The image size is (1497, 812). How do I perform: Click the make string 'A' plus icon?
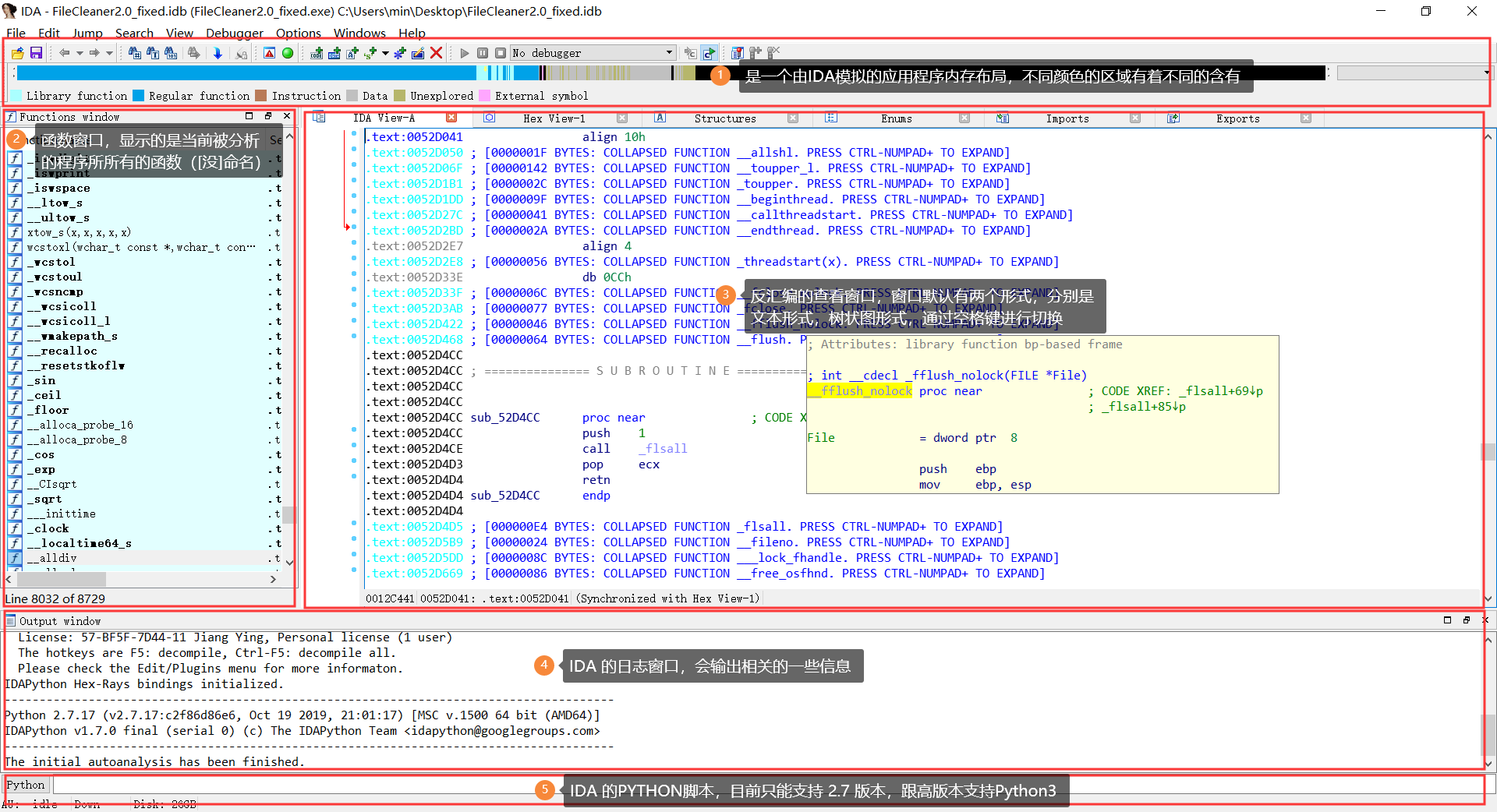(x=352, y=53)
